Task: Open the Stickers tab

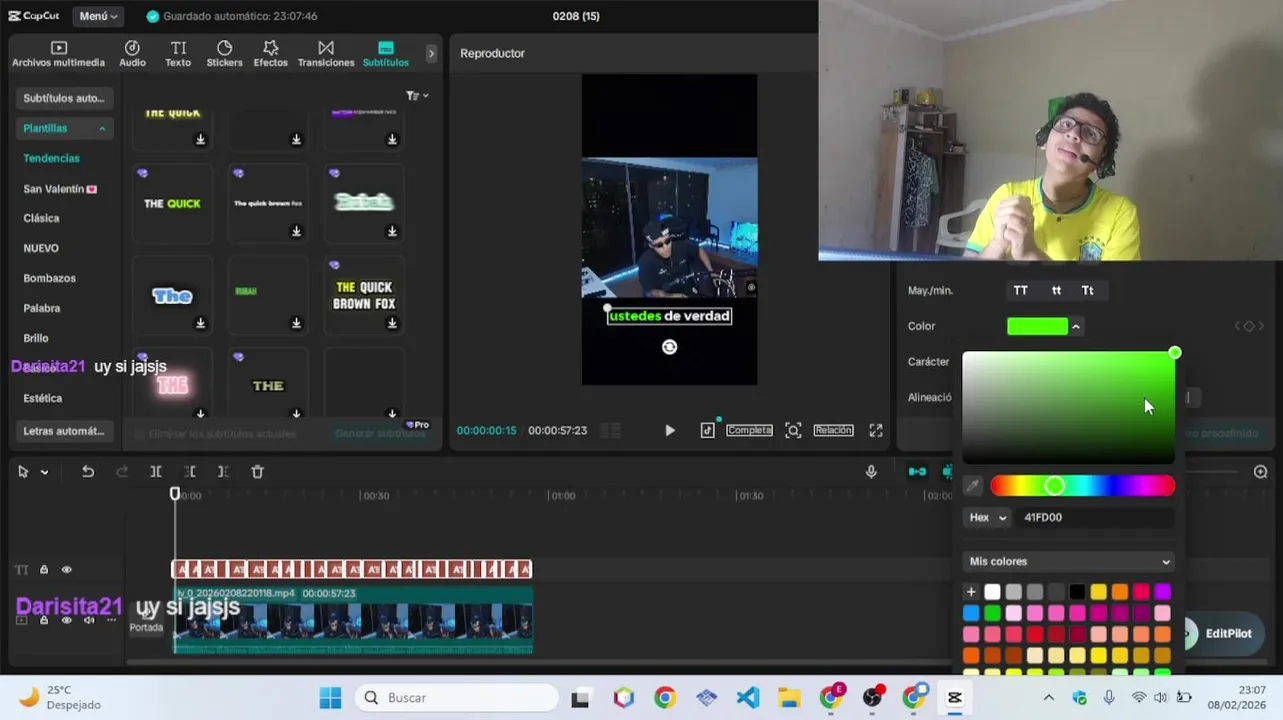Action: pos(224,54)
